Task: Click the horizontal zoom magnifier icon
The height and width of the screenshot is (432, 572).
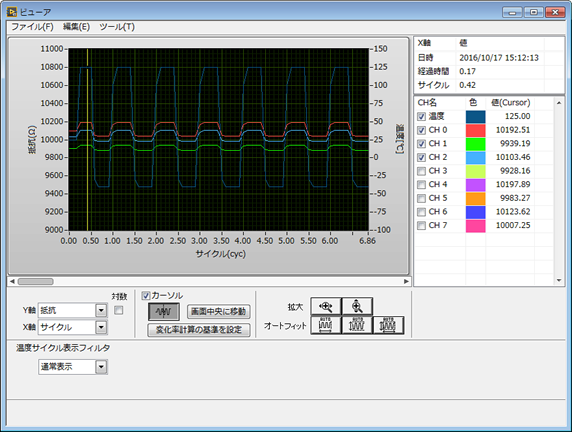Action: [326, 306]
